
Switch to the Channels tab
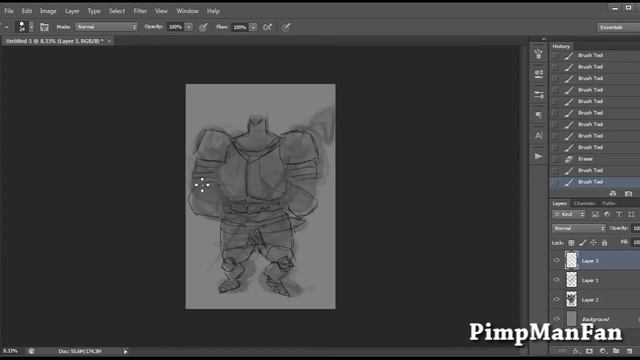coord(584,203)
